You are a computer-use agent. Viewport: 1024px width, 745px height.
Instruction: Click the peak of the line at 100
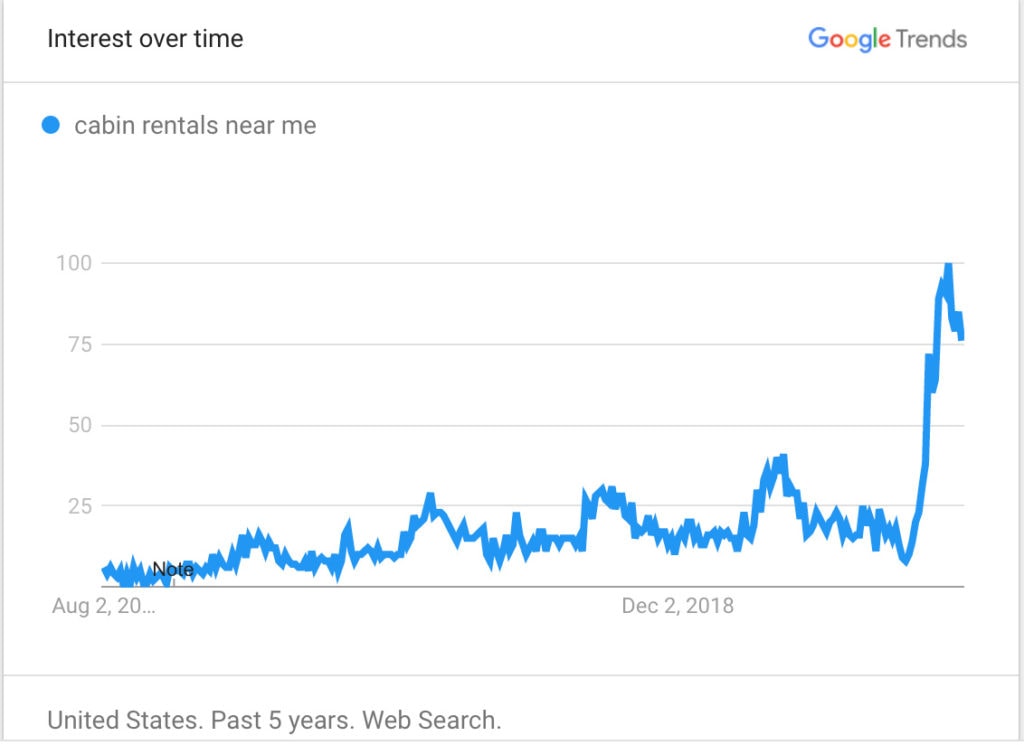948,264
